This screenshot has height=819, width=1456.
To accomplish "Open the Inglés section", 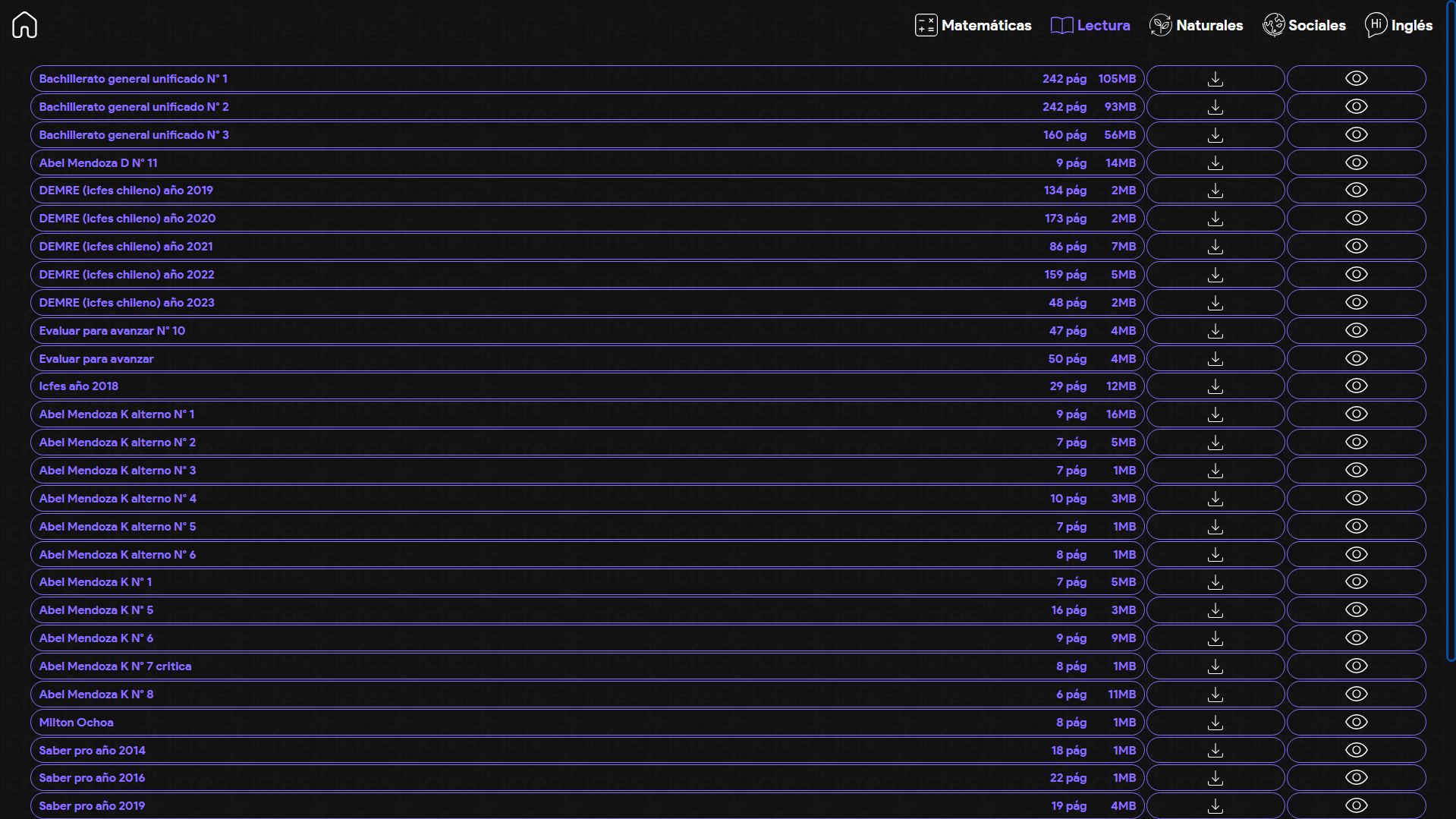I will [1398, 25].
